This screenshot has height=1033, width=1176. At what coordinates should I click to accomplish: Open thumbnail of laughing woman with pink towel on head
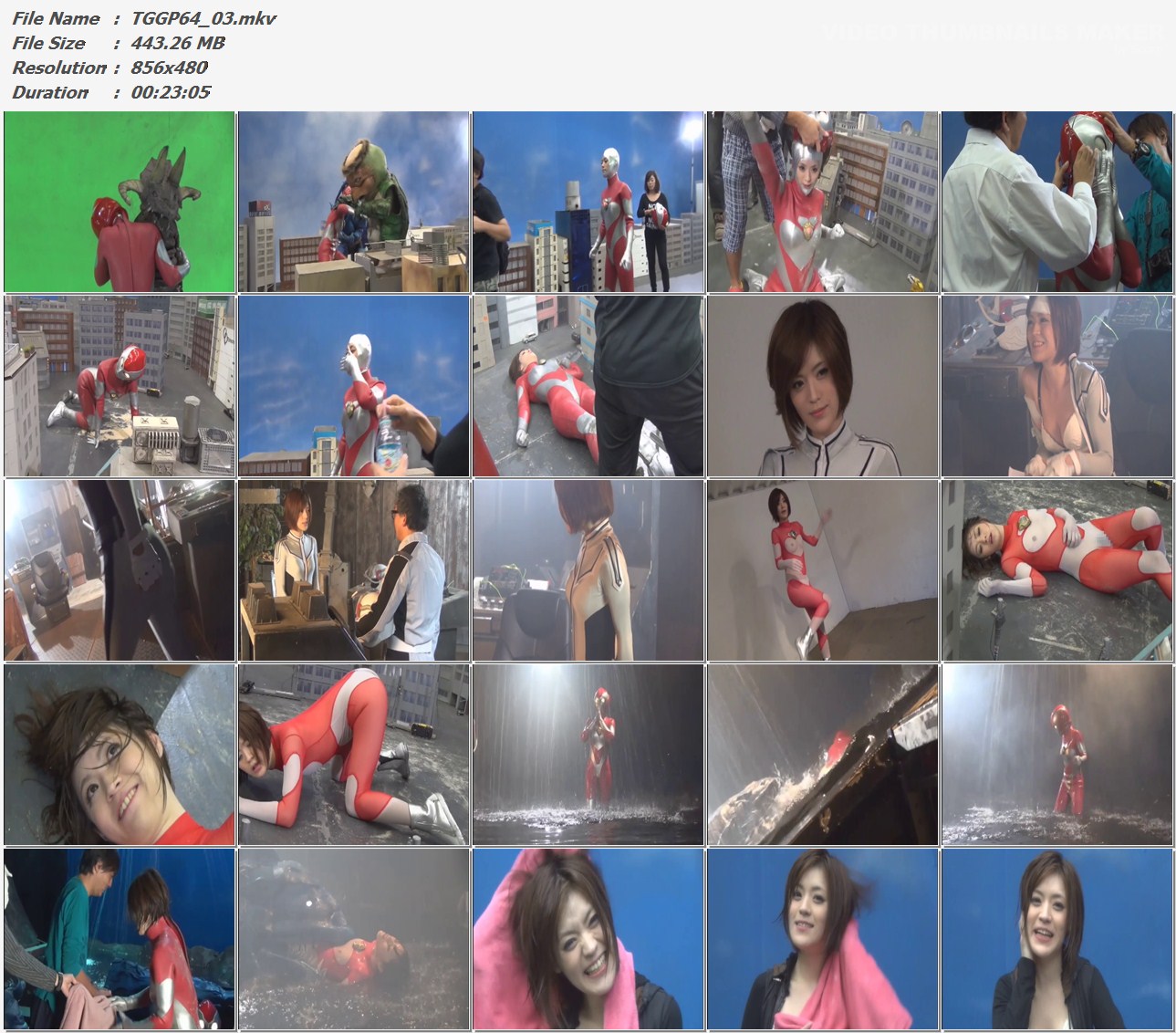(588, 939)
